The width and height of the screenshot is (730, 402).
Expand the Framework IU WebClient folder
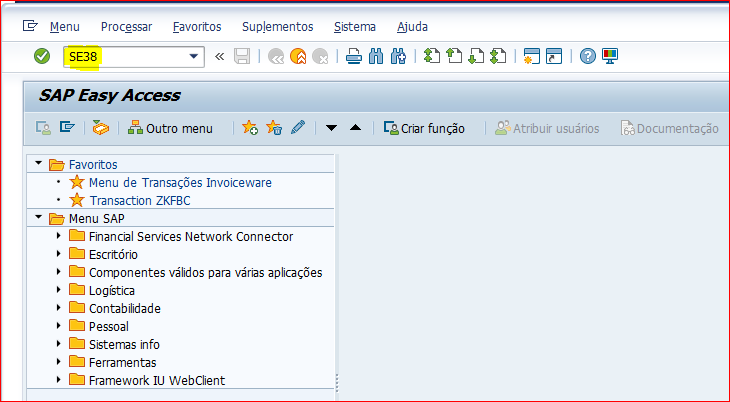pyautogui.click(x=59, y=380)
